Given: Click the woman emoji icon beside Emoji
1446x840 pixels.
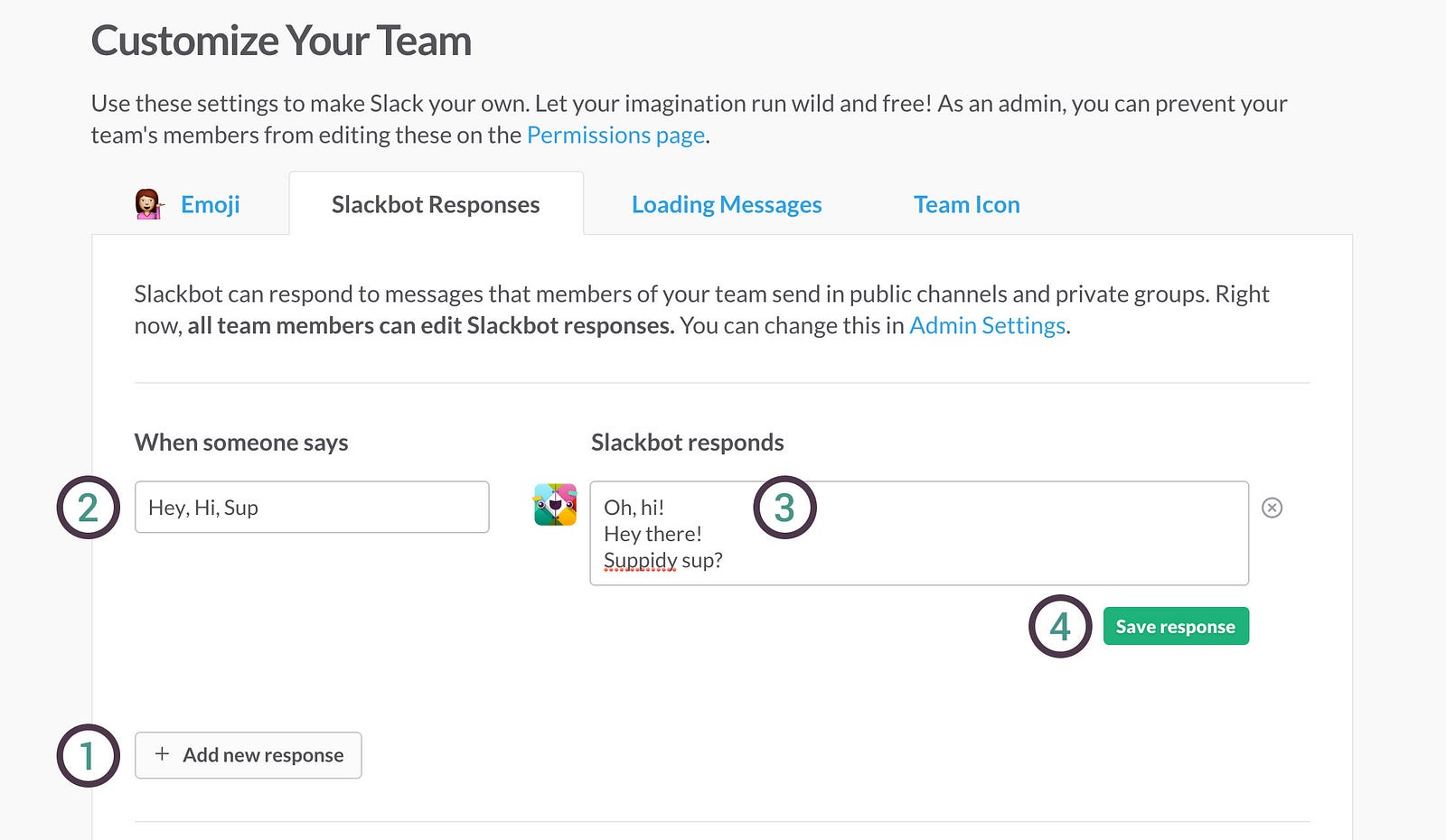Looking at the screenshot, I should click(148, 204).
